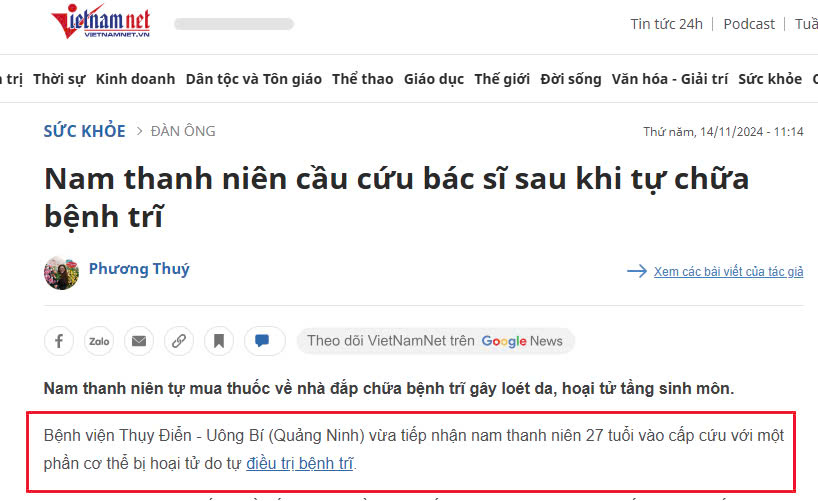Open comments via speech bubble icon

[265, 341]
